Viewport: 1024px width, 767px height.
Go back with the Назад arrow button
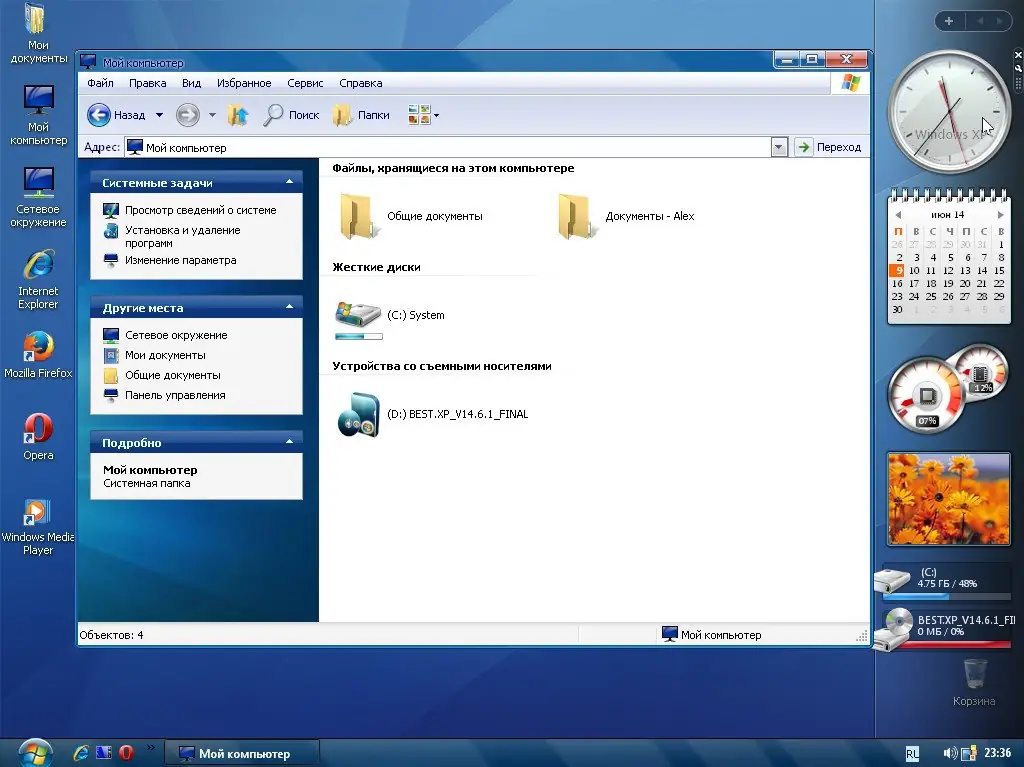[116, 115]
